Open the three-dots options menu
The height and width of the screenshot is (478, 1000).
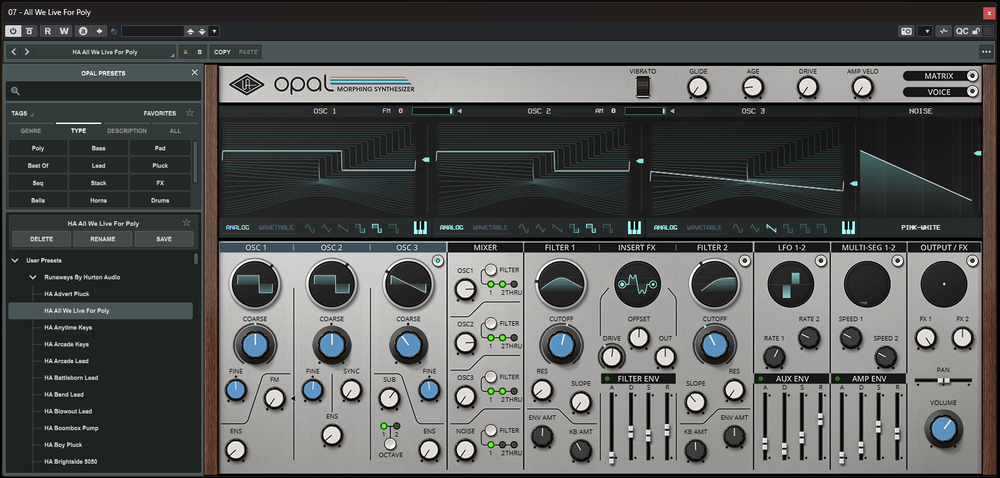(x=986, y=52)
